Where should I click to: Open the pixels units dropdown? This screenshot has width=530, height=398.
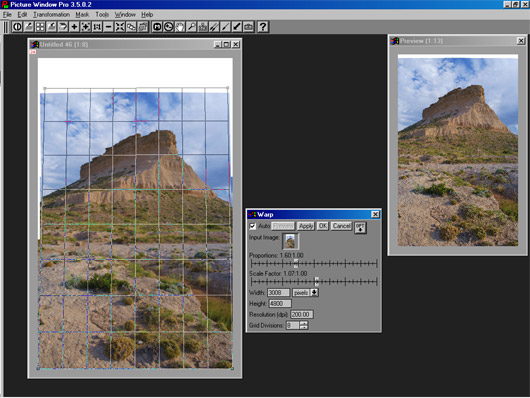click(314, 292)
